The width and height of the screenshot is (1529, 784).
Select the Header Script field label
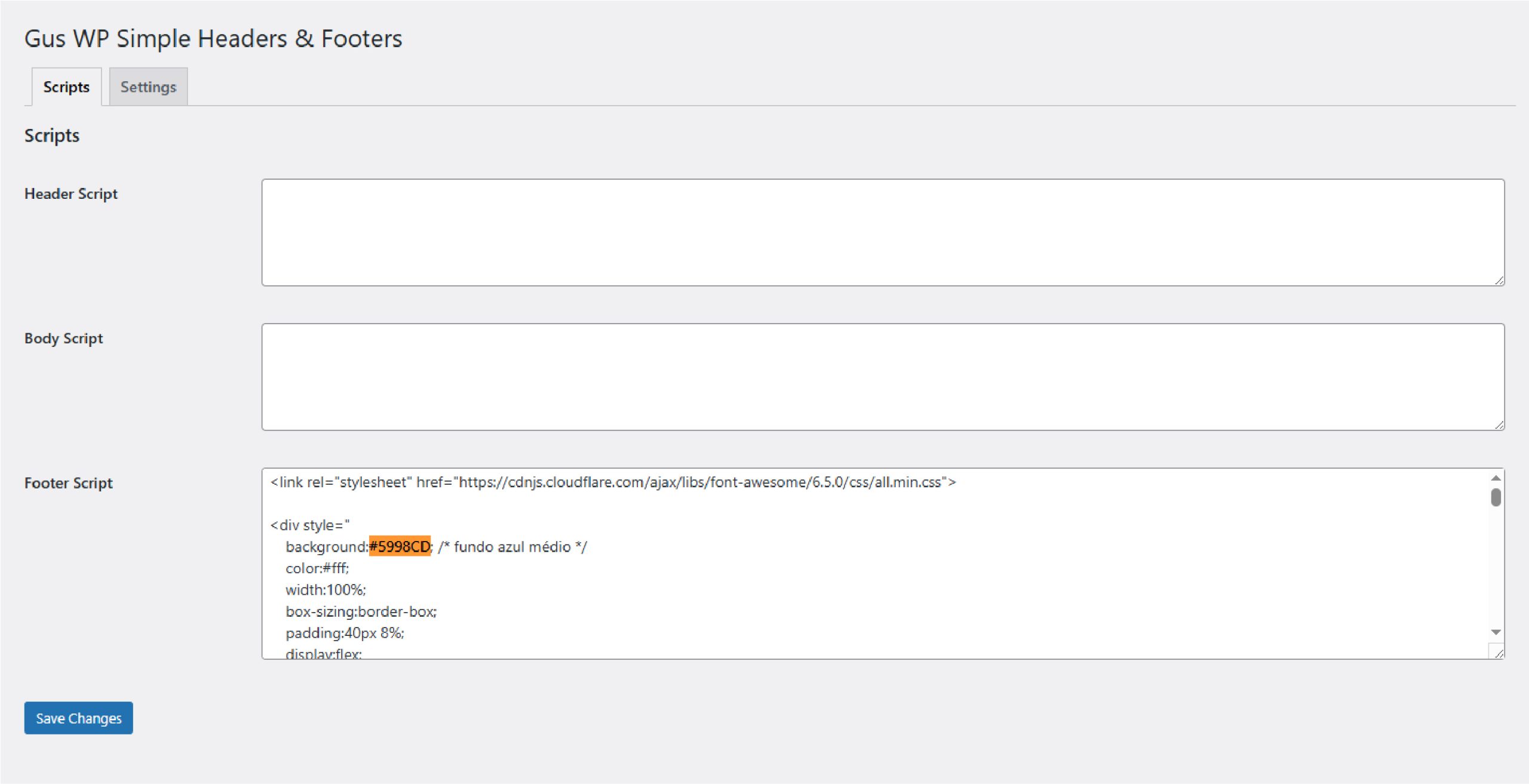click(x=70, y=193)
